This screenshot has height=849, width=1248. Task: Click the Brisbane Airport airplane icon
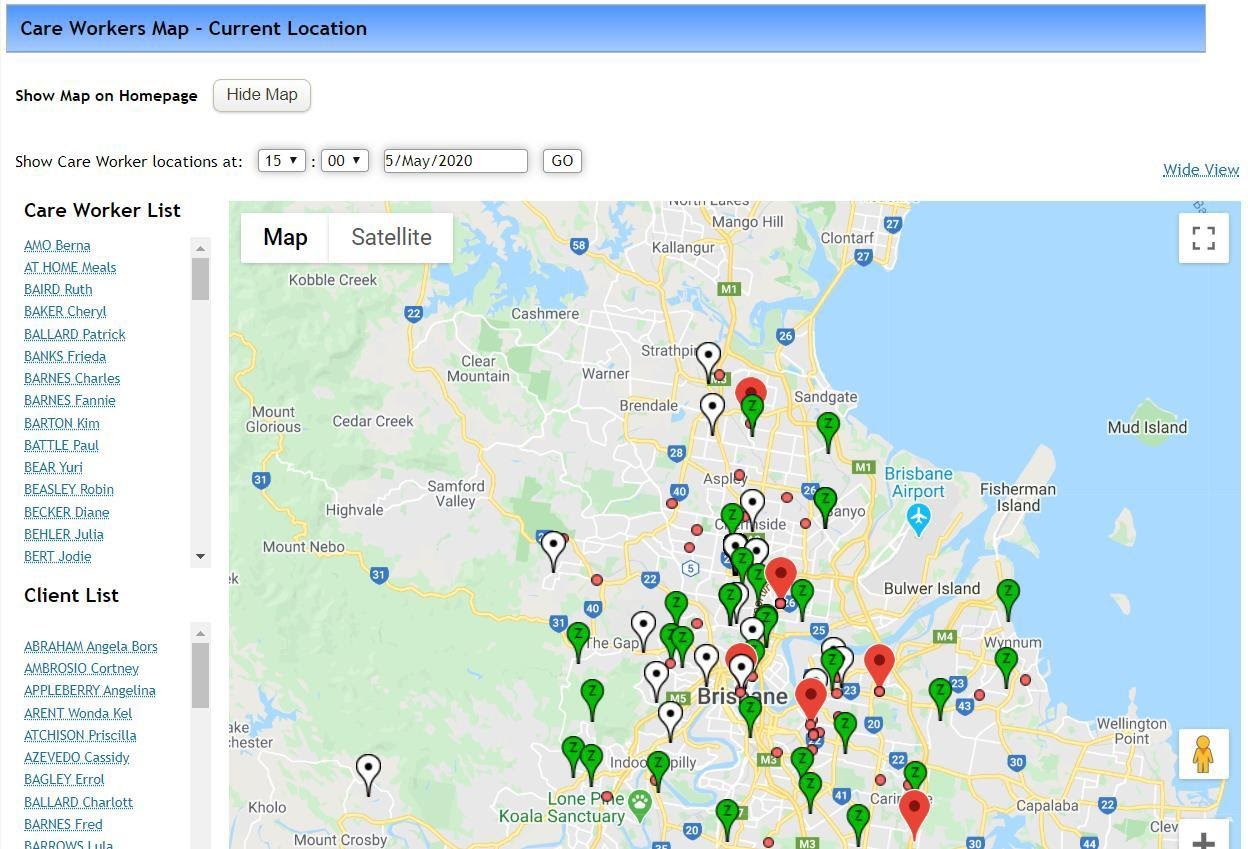pos(917,518)
